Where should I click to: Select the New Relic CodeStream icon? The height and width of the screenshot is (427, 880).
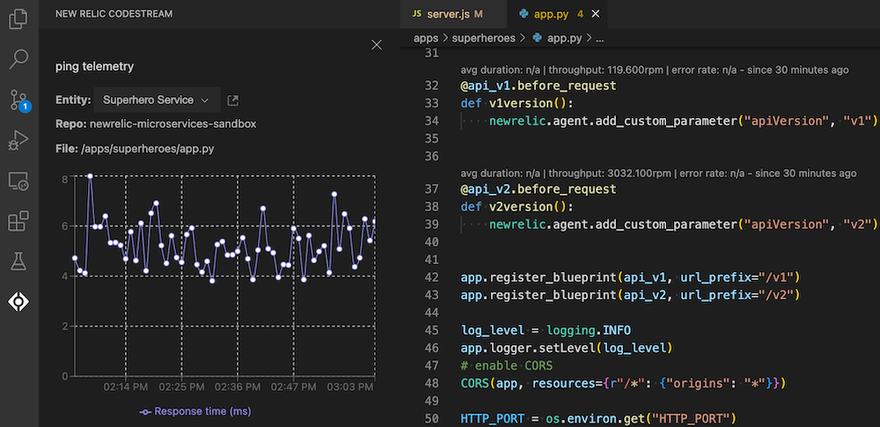point(18,301)
